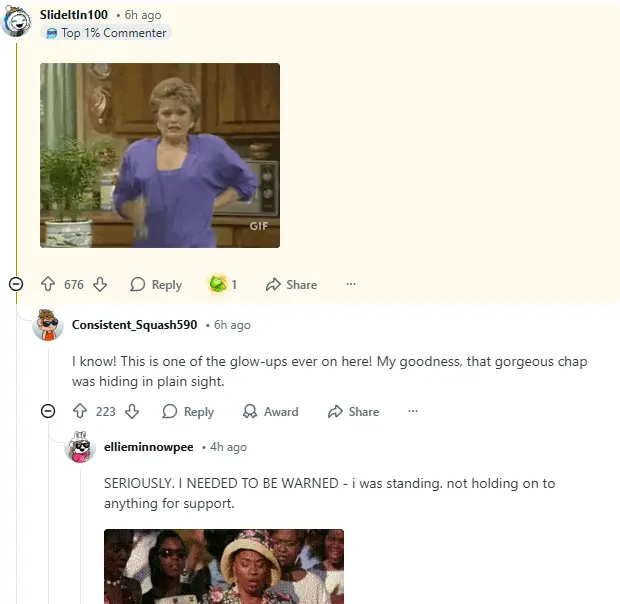Upvote Consistent_Squash590's comment

[x=80, y=411]
